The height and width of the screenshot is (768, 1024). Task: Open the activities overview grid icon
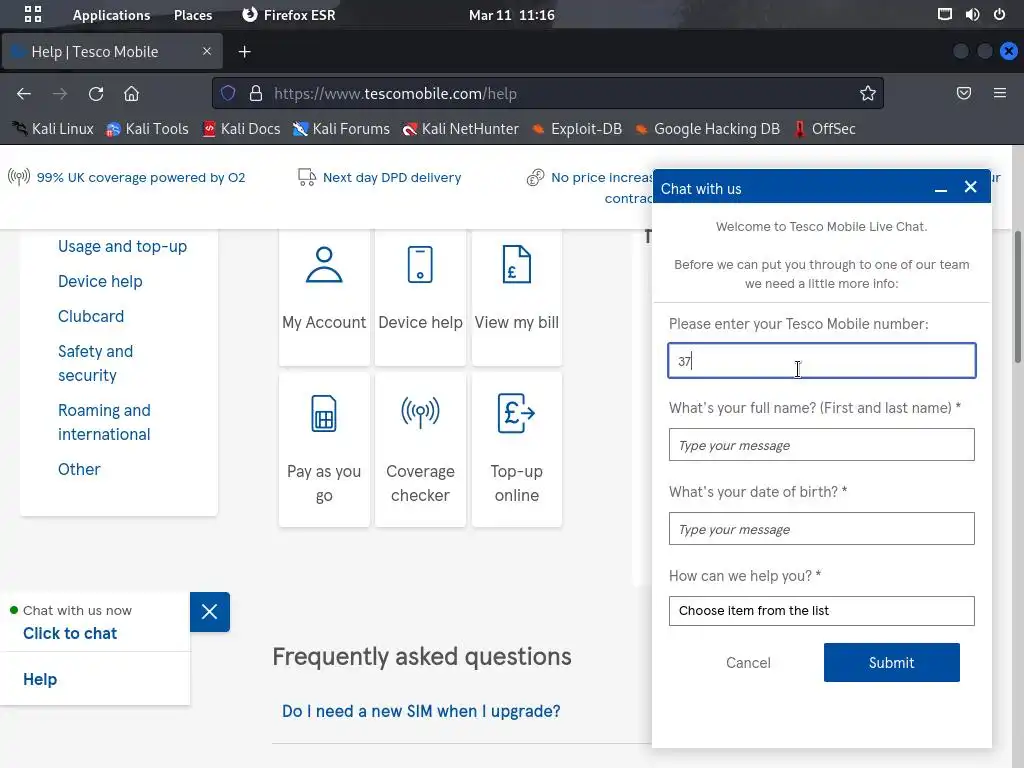33,14
